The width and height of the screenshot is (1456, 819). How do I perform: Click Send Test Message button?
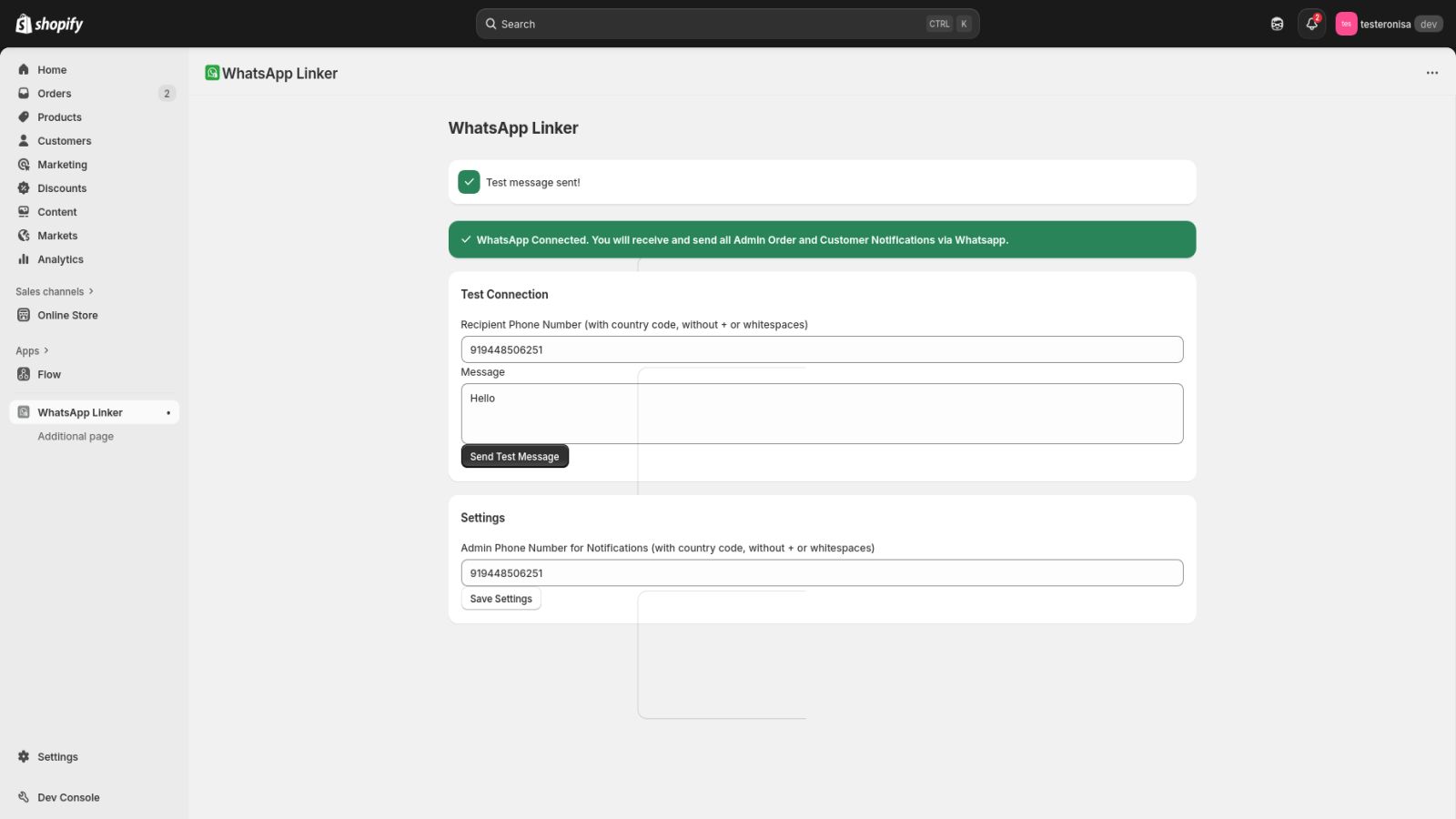514,457
